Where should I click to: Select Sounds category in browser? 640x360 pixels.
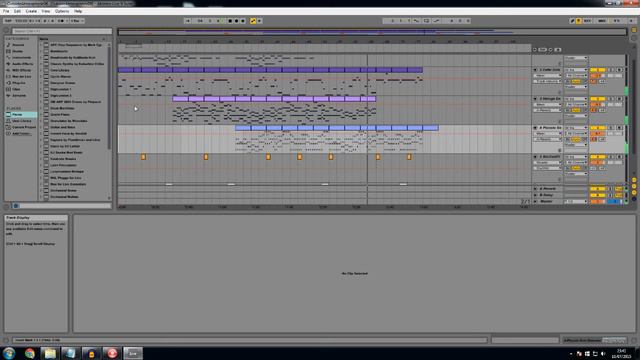tap(18, 45)
